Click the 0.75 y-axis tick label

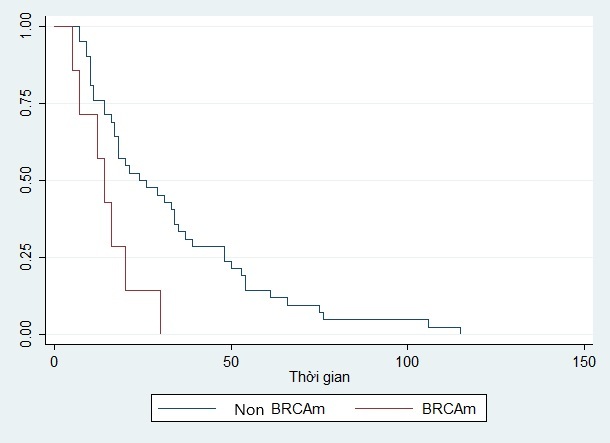27,103
